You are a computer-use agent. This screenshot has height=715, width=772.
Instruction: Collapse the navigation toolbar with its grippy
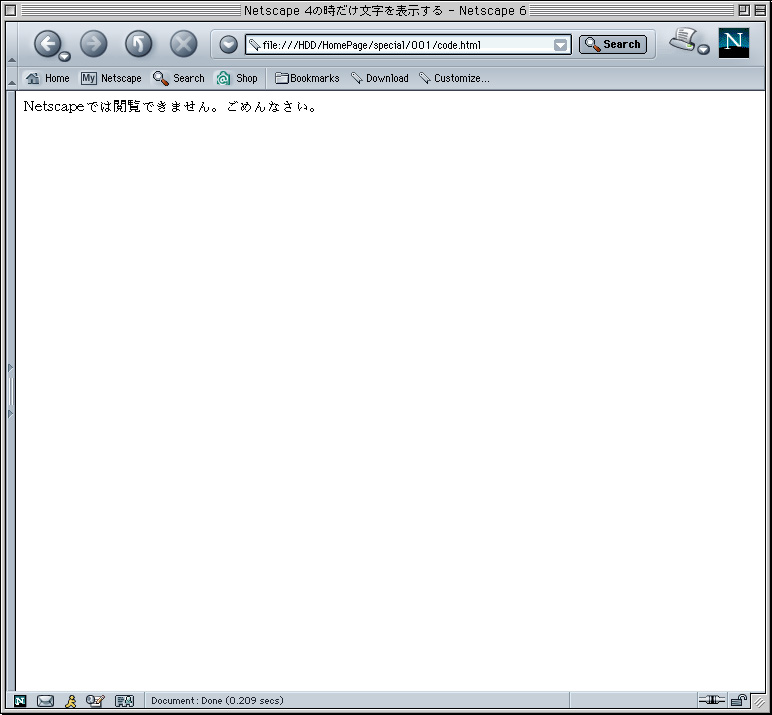tap(11, 44)
